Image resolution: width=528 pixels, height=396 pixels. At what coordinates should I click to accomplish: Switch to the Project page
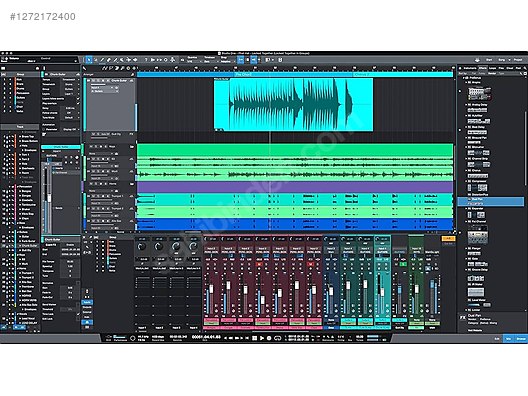click(x=518, y=60)
